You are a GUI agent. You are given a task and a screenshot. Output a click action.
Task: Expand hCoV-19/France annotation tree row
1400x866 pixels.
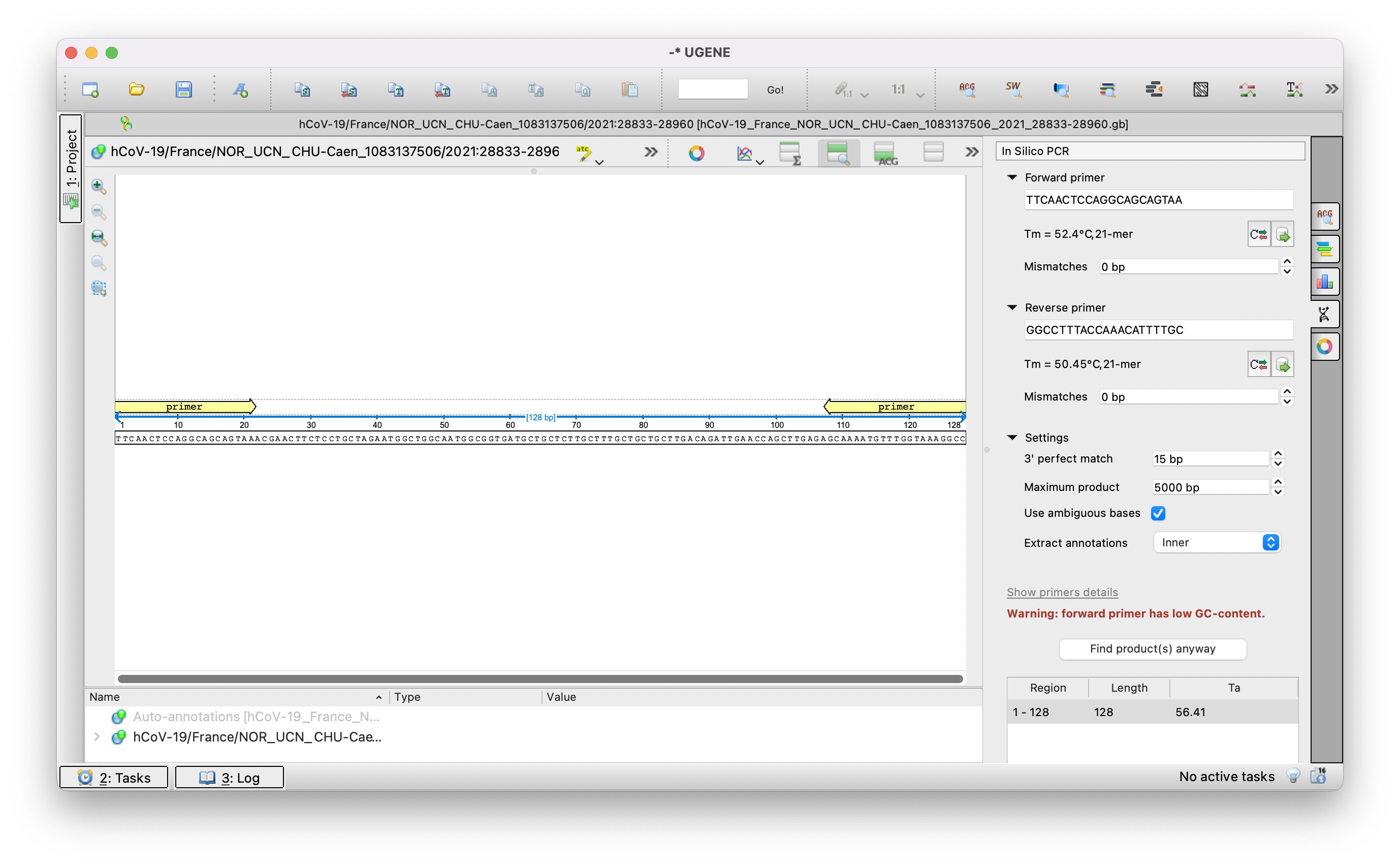pyautogui.click(x=97, y=736)
